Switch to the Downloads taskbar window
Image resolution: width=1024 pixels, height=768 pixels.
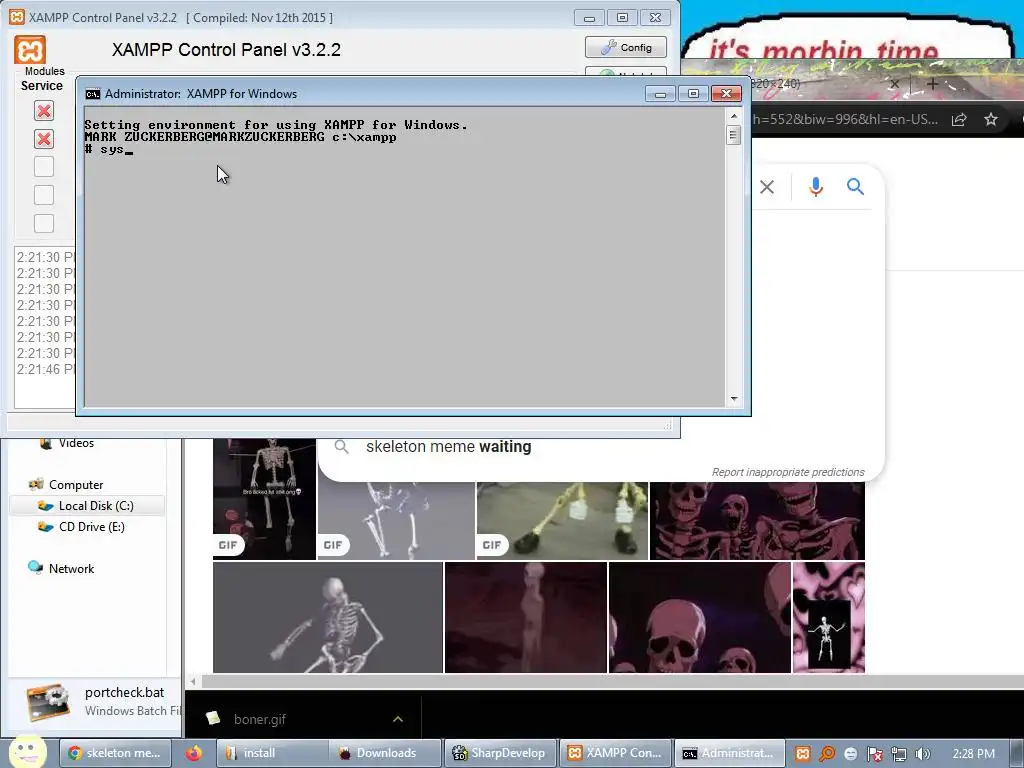click(385, 753)
